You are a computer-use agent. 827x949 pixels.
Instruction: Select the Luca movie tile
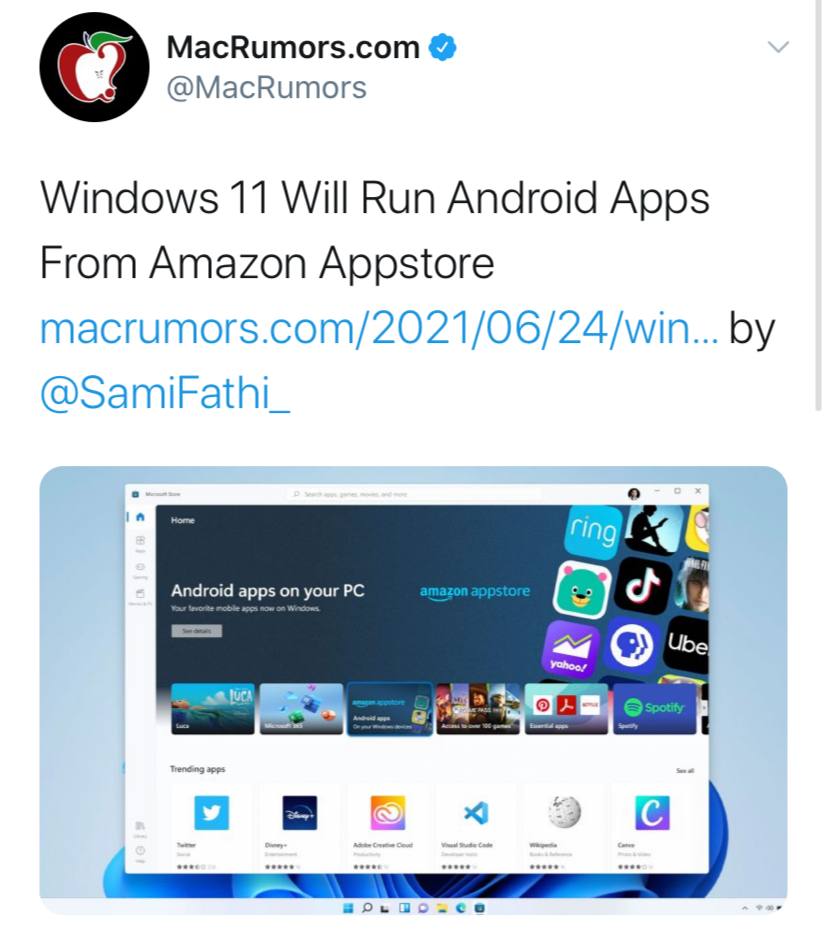[213, 709]
